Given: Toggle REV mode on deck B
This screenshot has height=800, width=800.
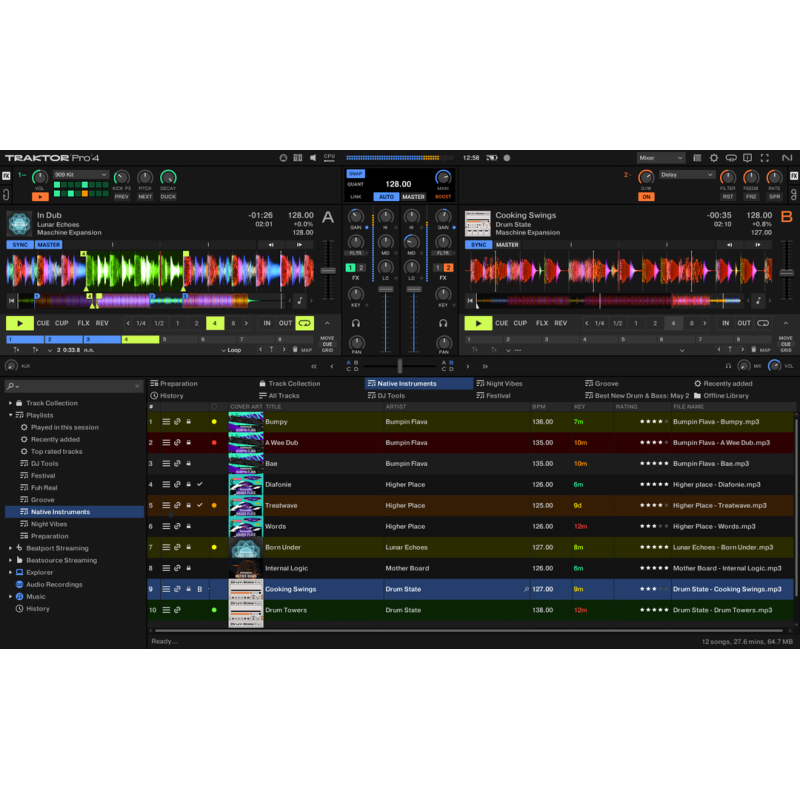Looking at the screenshot, I should pyautogui.click(x=561, y=323).
